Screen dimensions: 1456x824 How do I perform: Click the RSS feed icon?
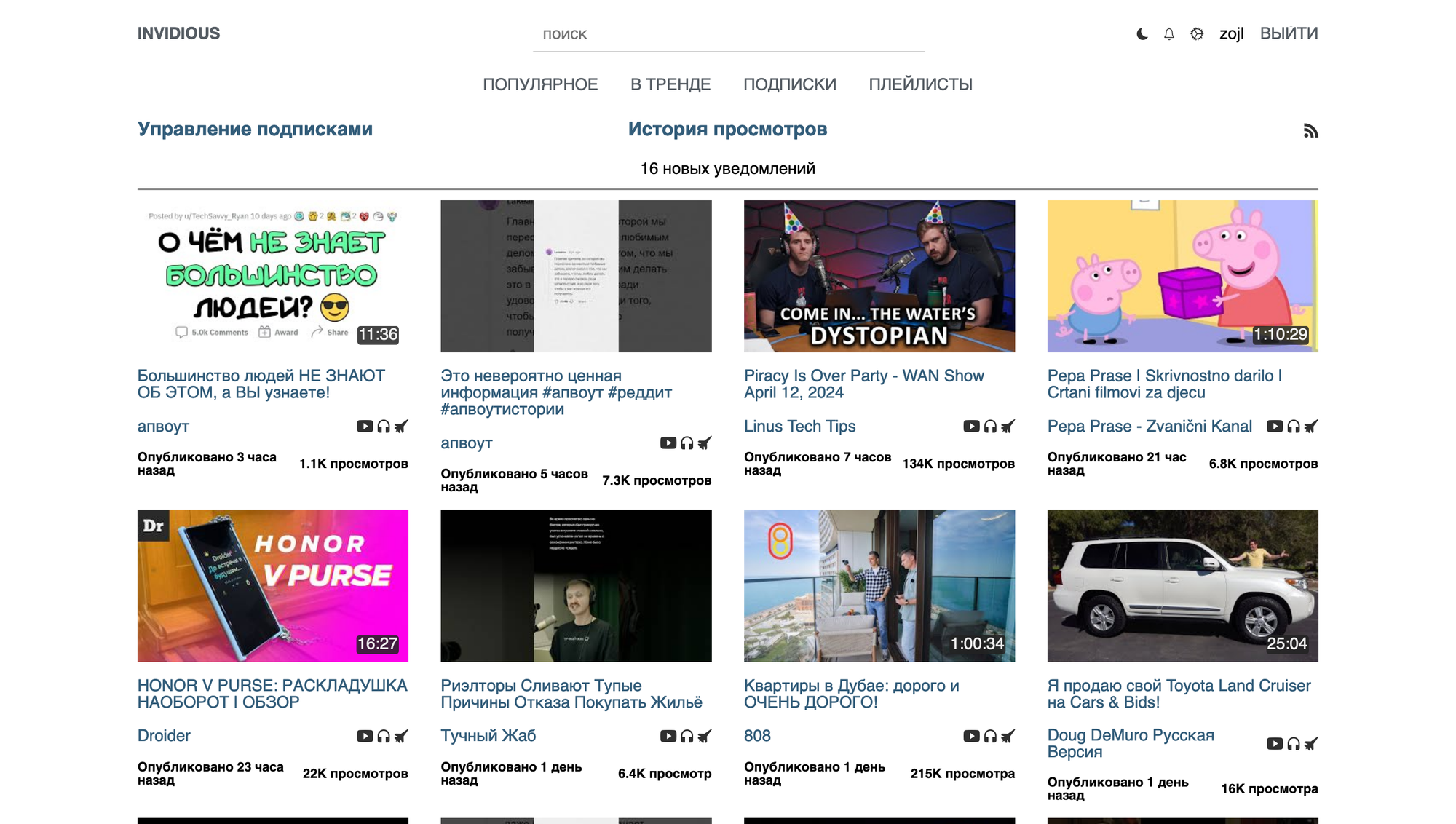[1310, 131]
